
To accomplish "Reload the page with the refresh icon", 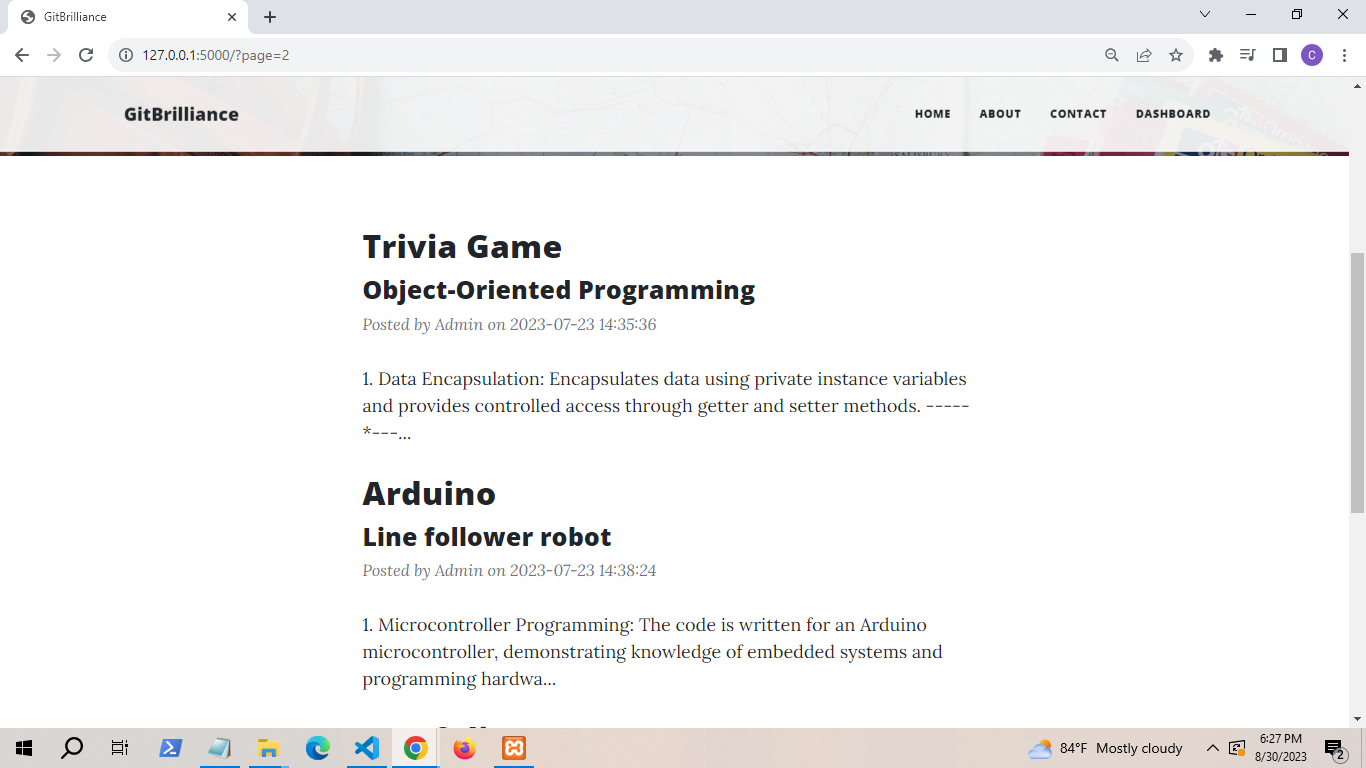I will (86, 55).
